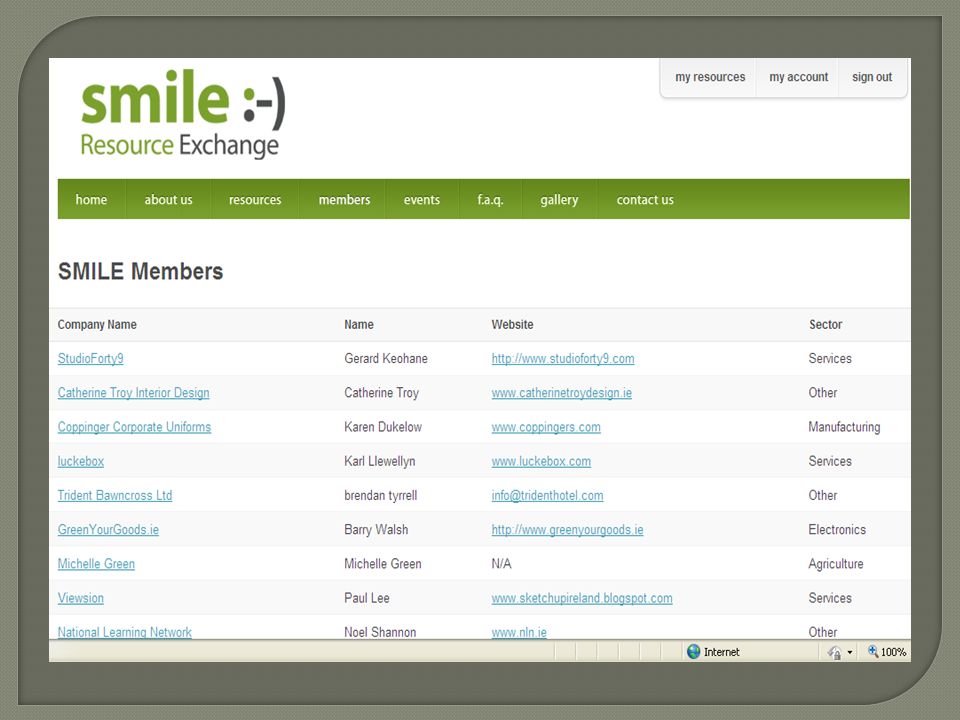Select the name Karl Llewellyn
Viewport: 960px width, 720px height.
[380, 462]
